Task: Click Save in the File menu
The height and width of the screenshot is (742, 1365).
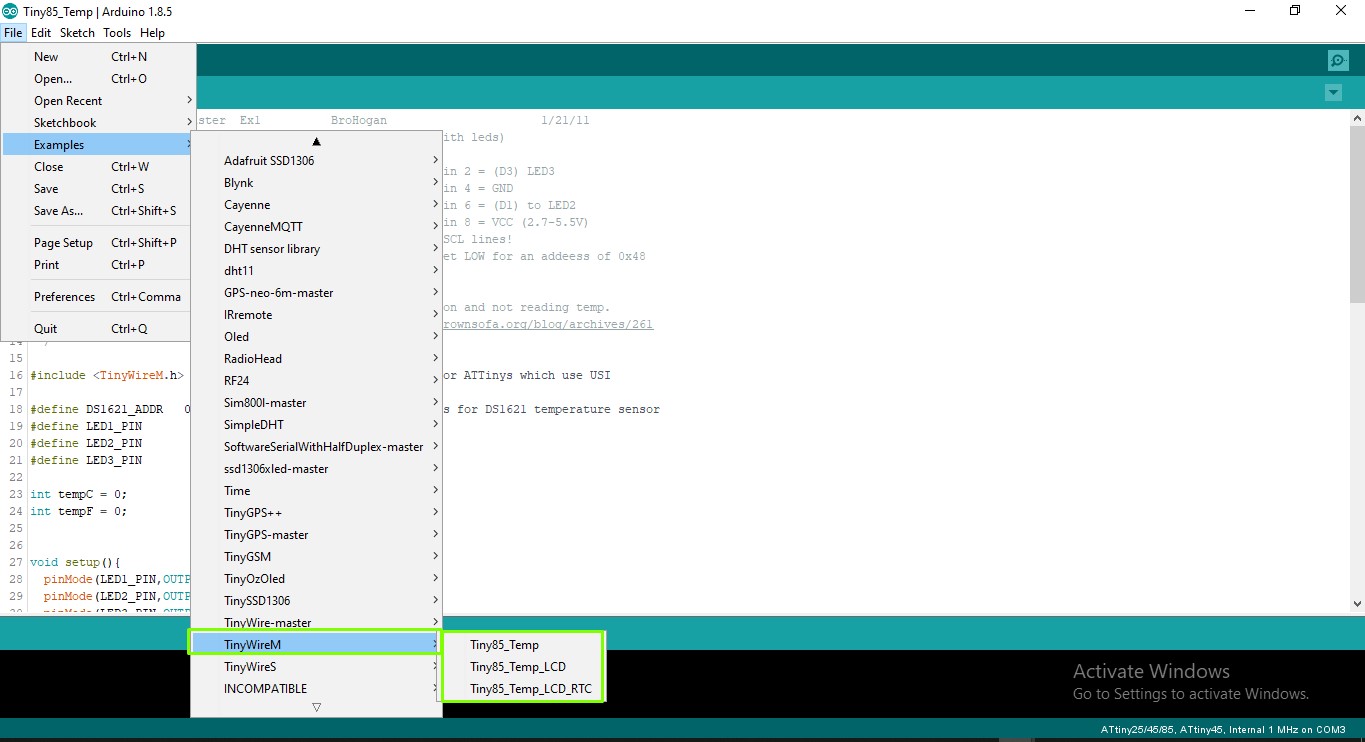Action: [x=98, y=189]
